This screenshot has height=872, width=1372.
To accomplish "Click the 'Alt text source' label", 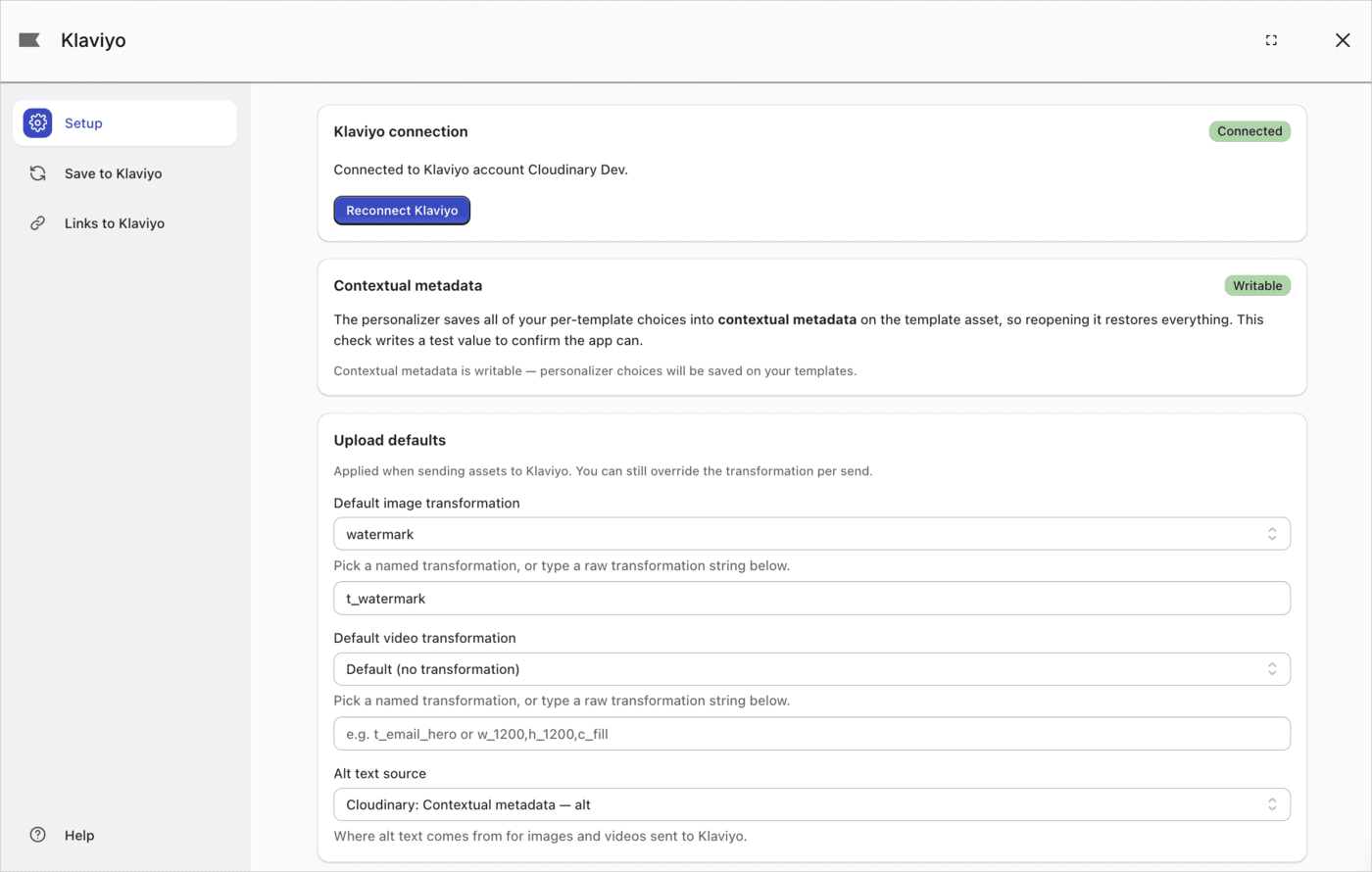I will tap(379, 773).
